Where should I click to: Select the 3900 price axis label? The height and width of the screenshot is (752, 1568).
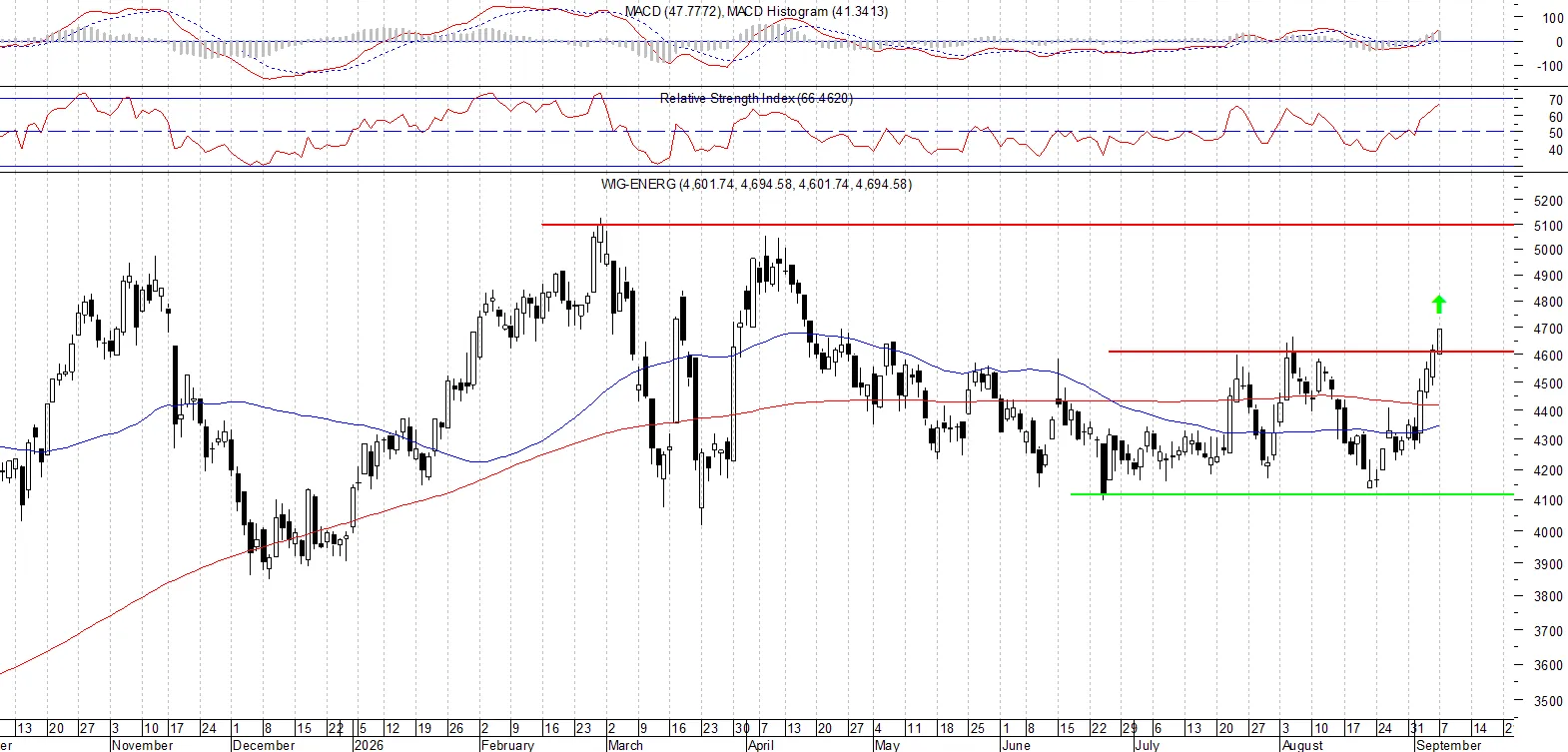(1548, 564)
